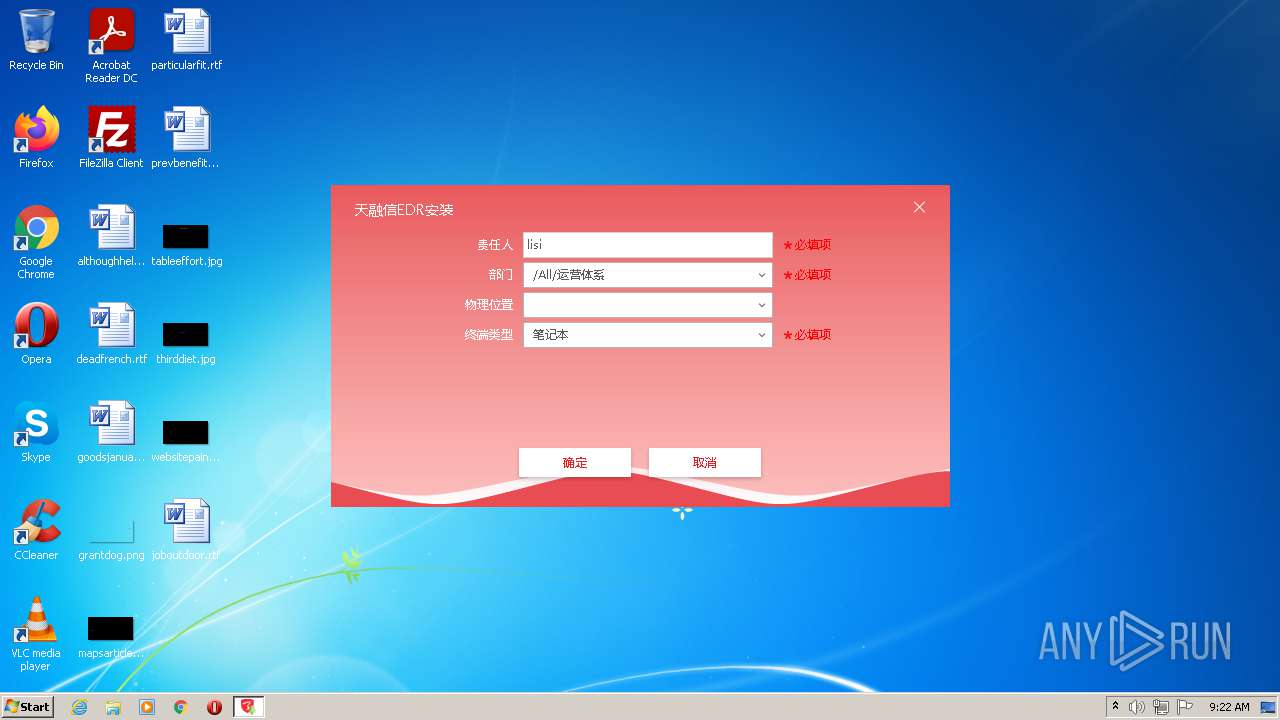Image resolution: width=1280 pixels, height=720 pixels.
Task: Open Action Center flag icon
Action: coord(1185,707)
